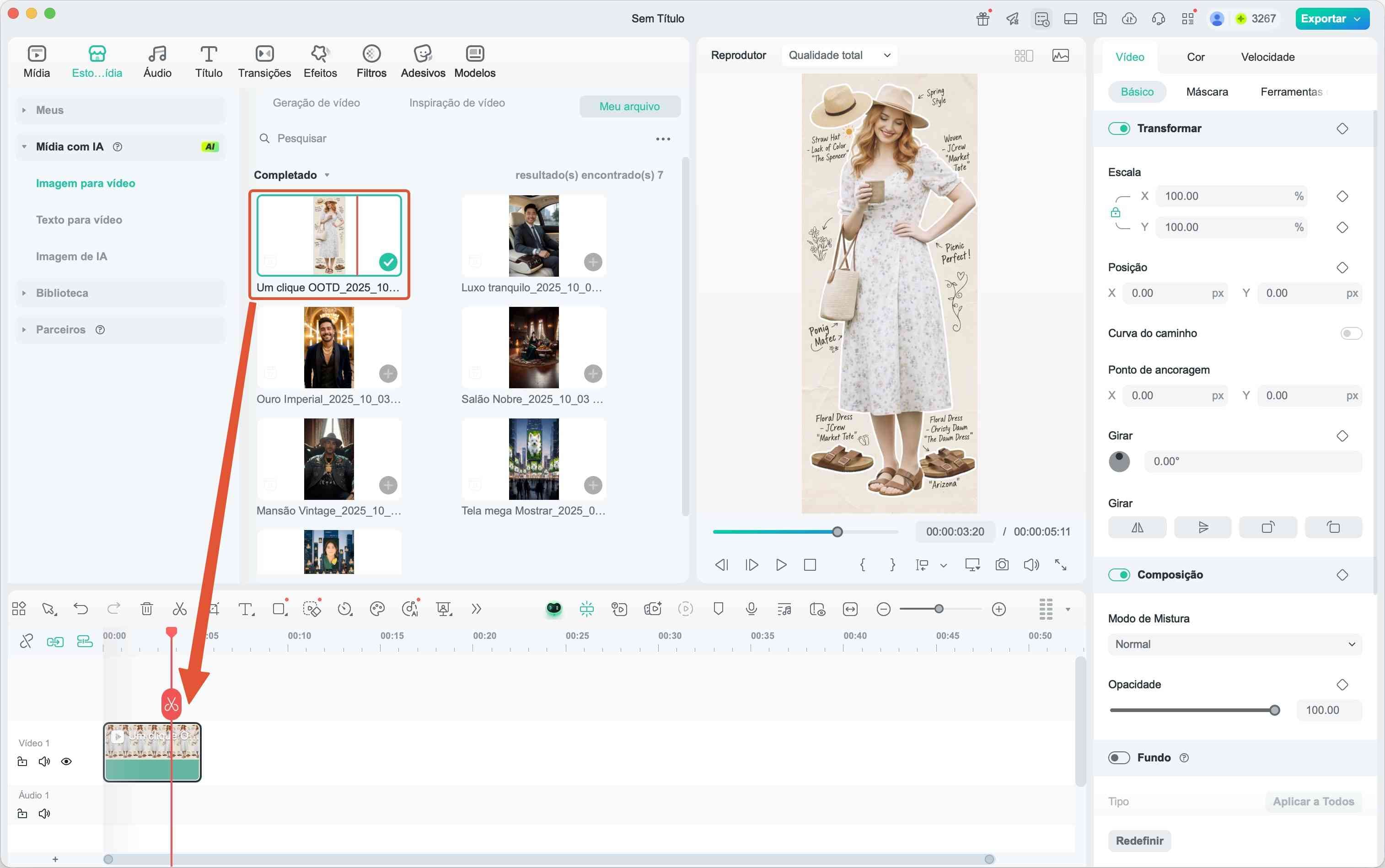Image resolution: width=1385 pixels, height=868 pixels.
Task: Open the Qualidade total dropdown
Action: 839,55
